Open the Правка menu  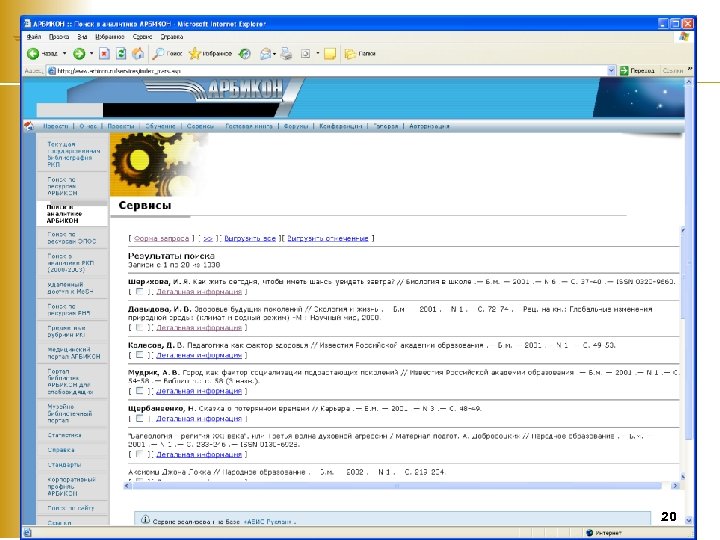click(59, 37)
